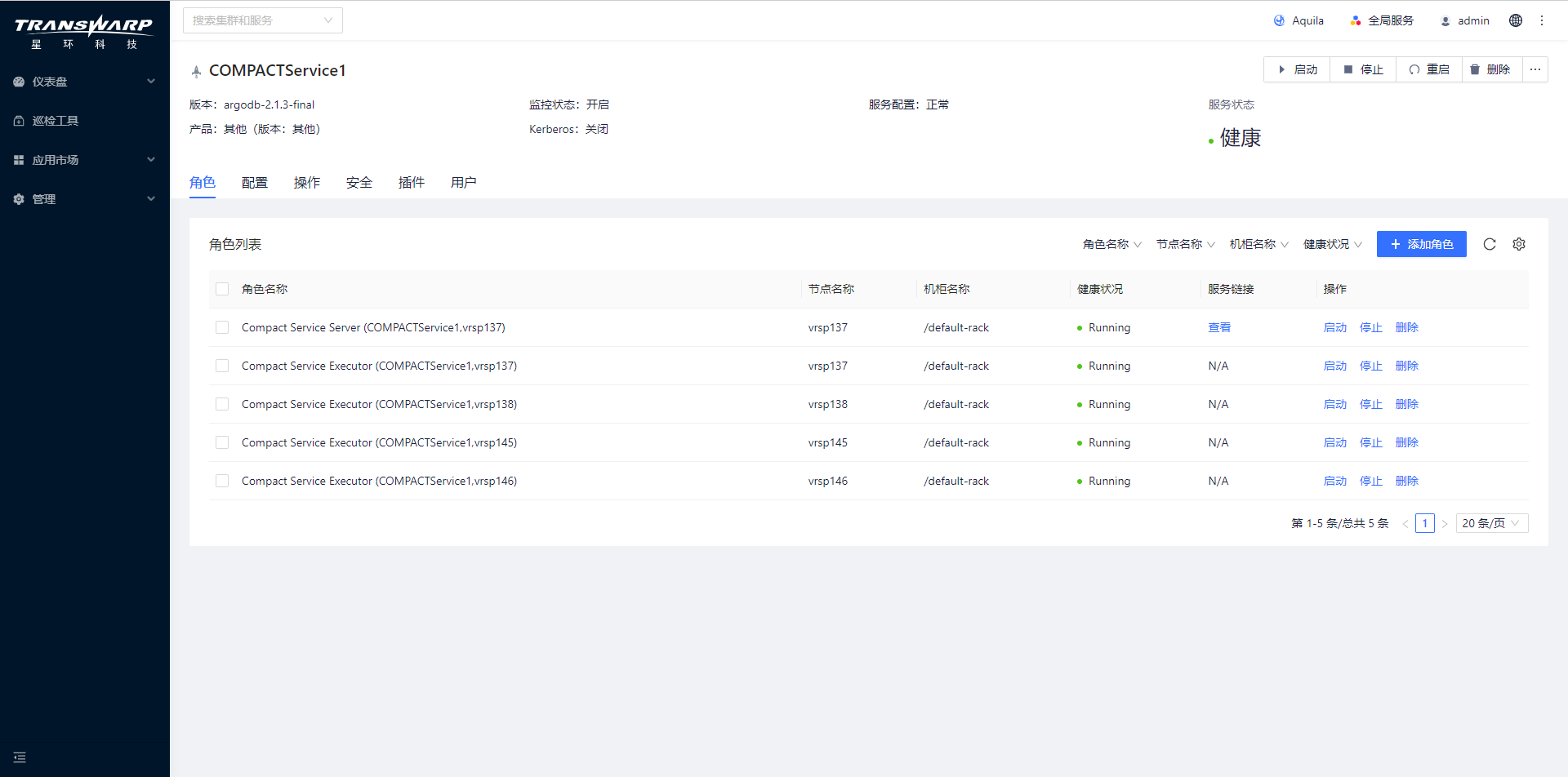Viewport: 1568px width, 777px height.
Task: Switch to the 操作 tab
Action: (307, 183)
